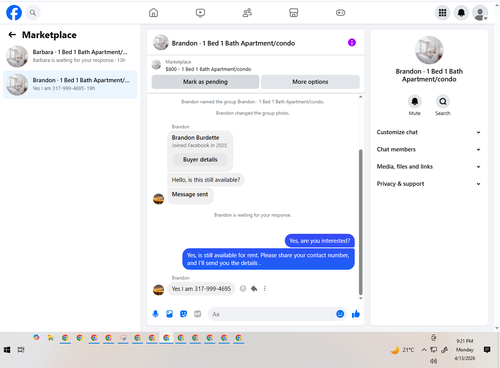Open the Friends icon in top navigation
This screenshot has width=500, height=368.
pos(247,13)
